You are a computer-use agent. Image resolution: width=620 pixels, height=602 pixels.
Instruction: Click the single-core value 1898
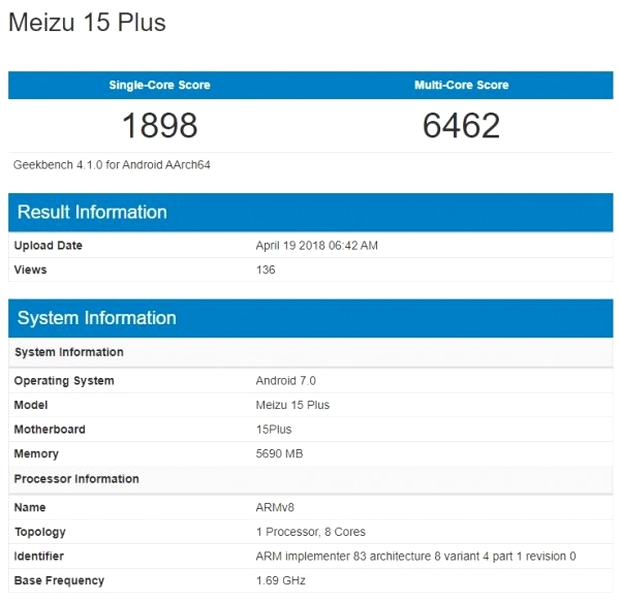pos(160,125)
